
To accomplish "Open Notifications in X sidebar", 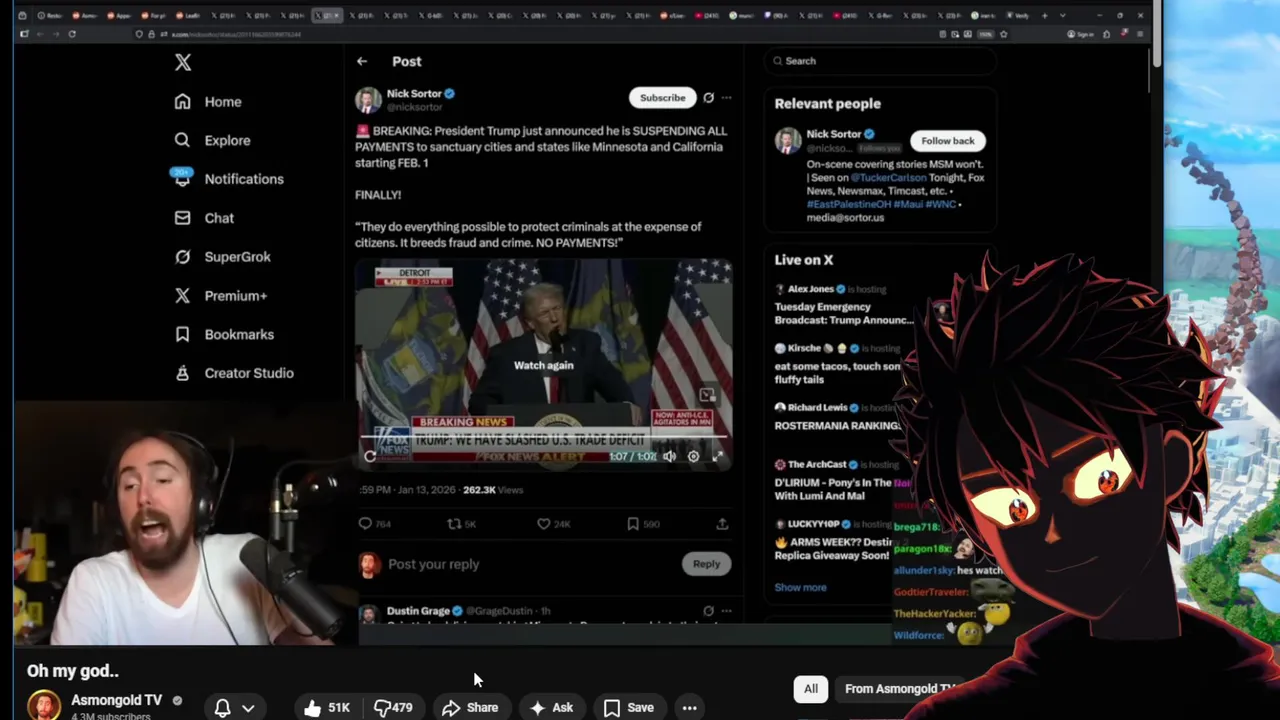I will pyautogui.click(x=228, y=179).
